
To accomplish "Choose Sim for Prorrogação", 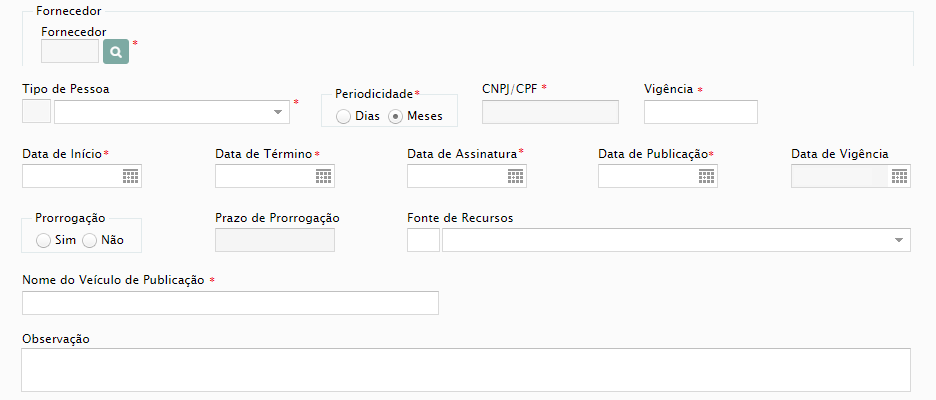I will 43,241.
